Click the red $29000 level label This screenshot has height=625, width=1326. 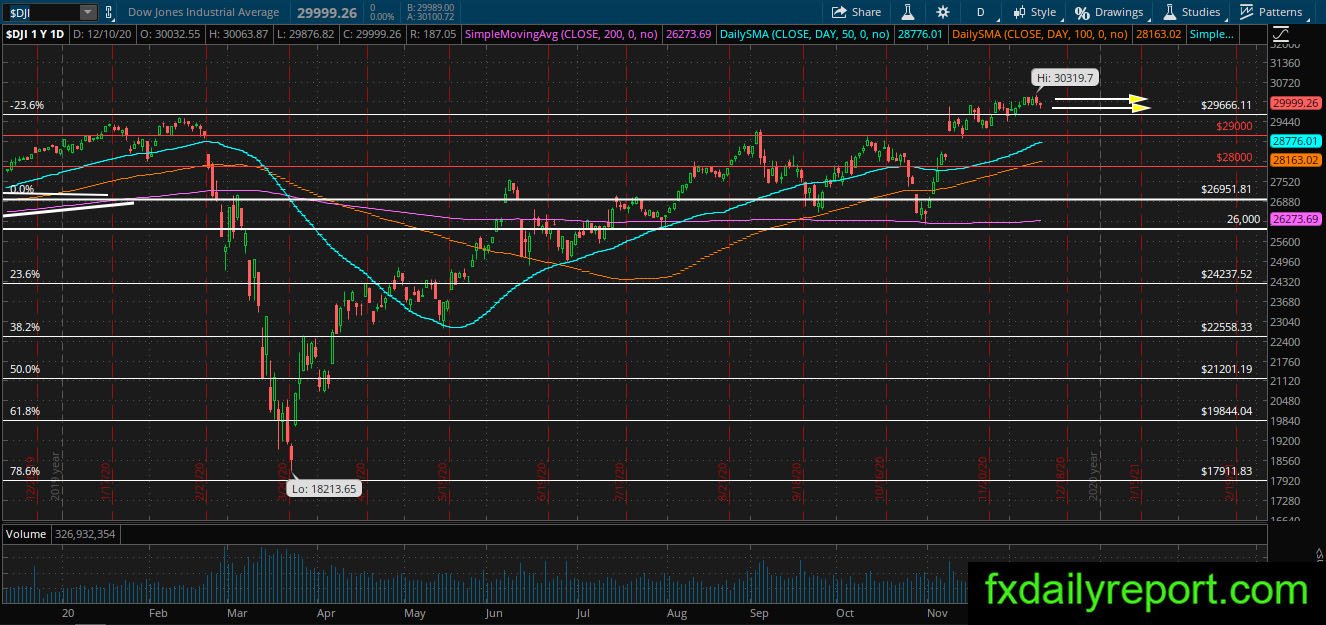[1234, 126]
